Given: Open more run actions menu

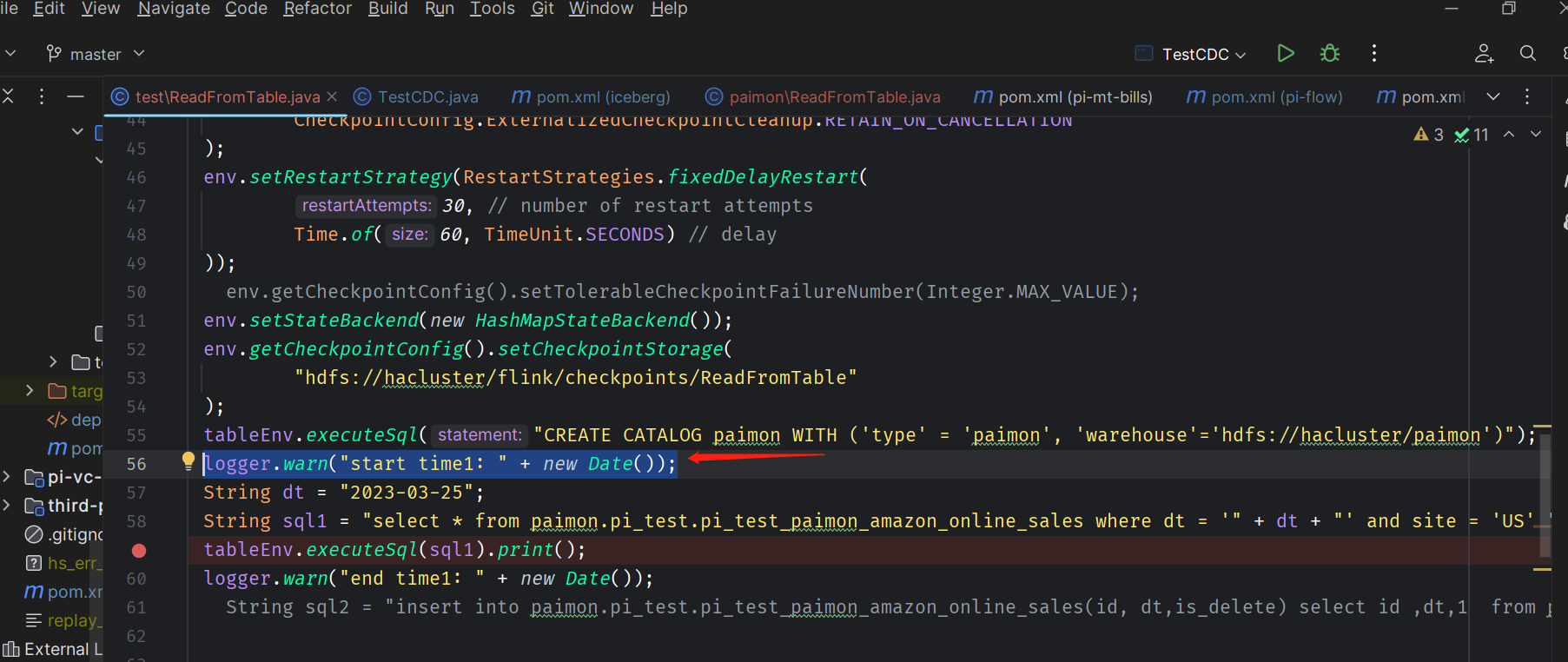Looking at the screenshot, I should [1373, 54].
